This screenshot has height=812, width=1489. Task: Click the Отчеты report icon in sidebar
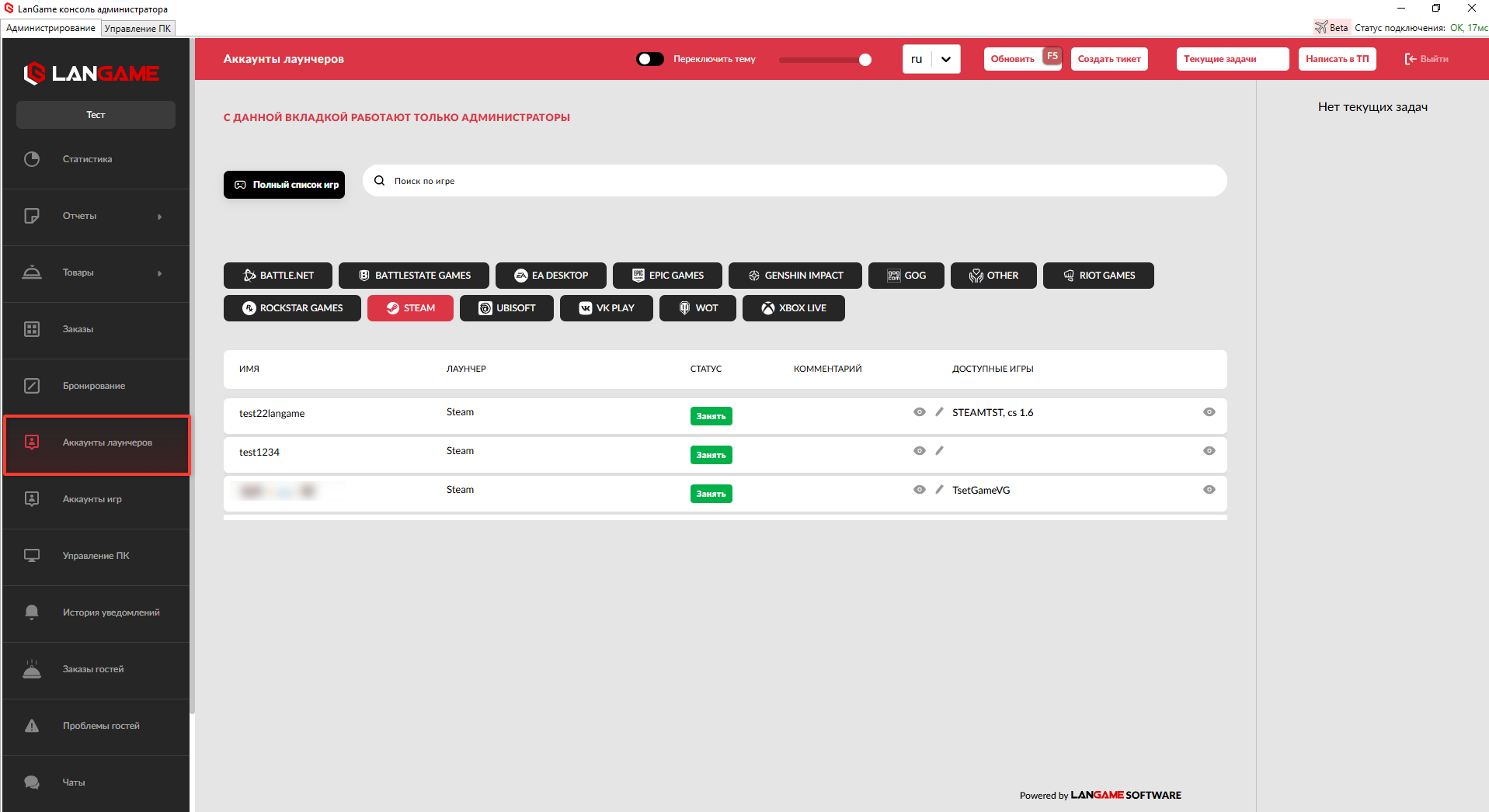32,216
